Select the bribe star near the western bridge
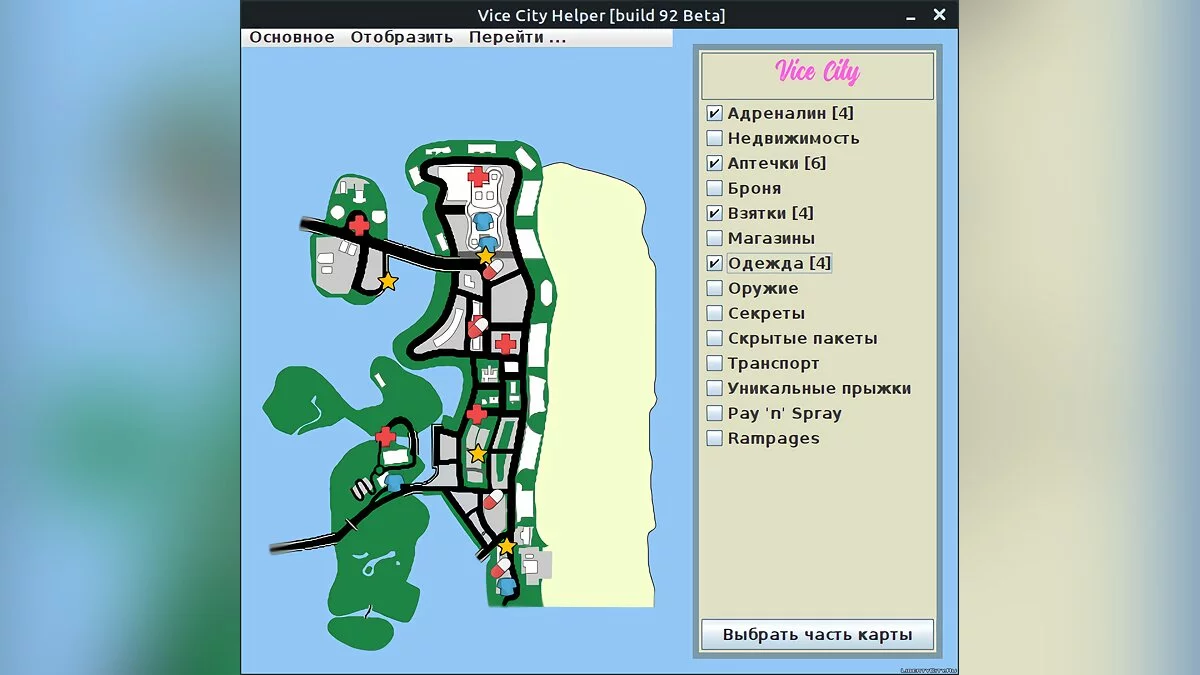Viewport: 1200px width, 675px height. 389,283
